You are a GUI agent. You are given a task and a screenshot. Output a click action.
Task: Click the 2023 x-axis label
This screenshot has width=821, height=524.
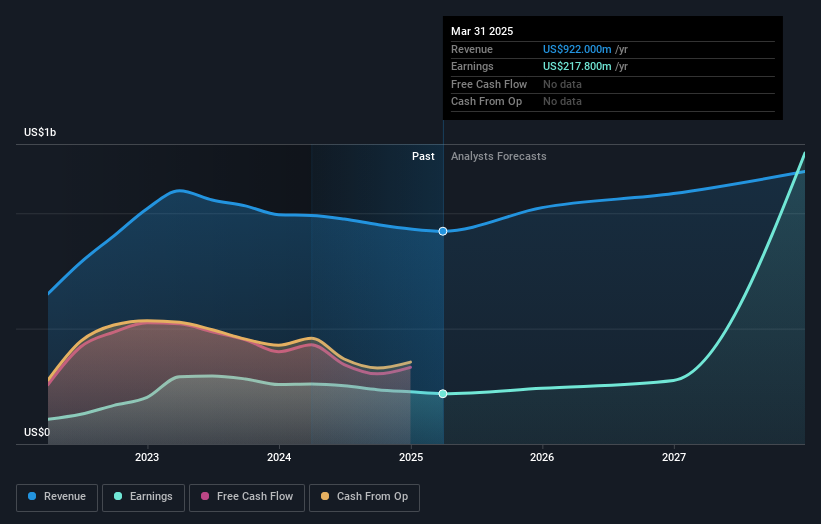point(147,458)
